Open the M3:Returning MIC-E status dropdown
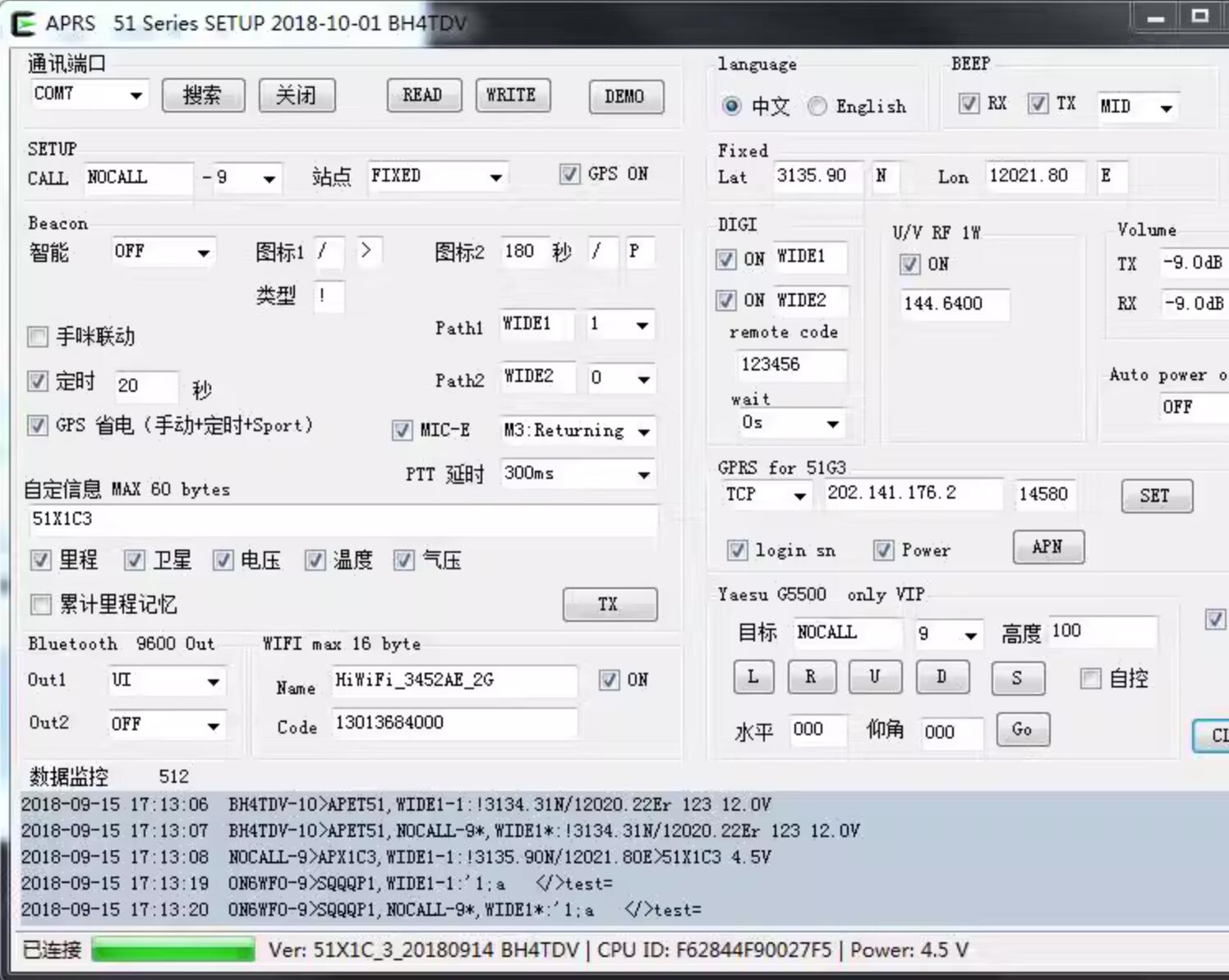This screenshot has width=1229, height=980. tap(578, 431)
